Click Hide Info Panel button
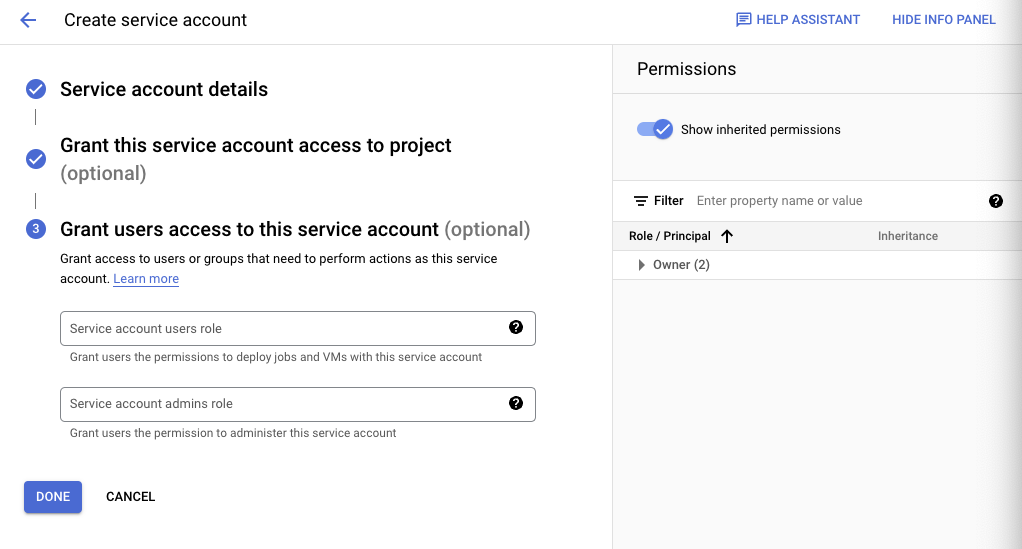The width and height of the screenshot is (1022, 549). [x=943, y=20]
